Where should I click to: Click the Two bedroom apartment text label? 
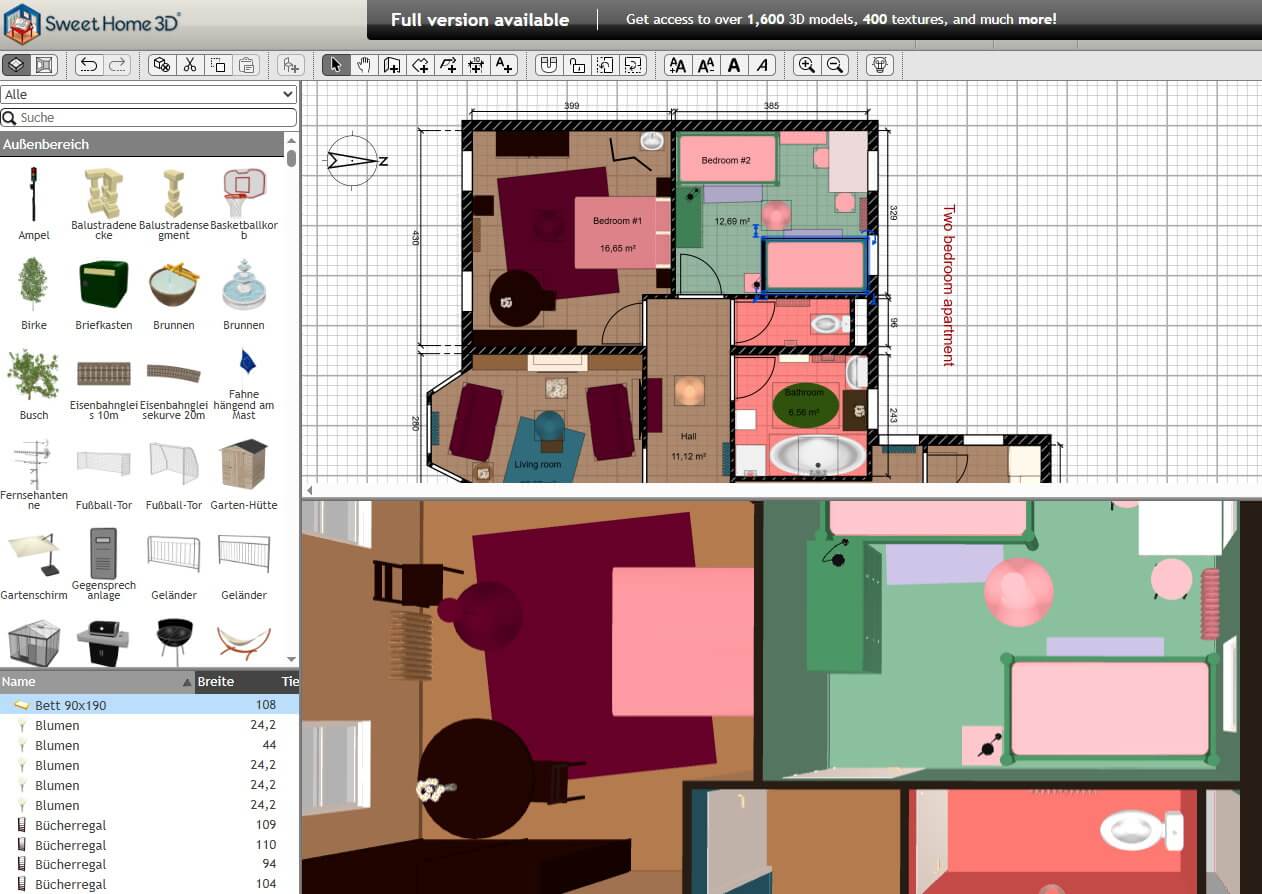949,286
